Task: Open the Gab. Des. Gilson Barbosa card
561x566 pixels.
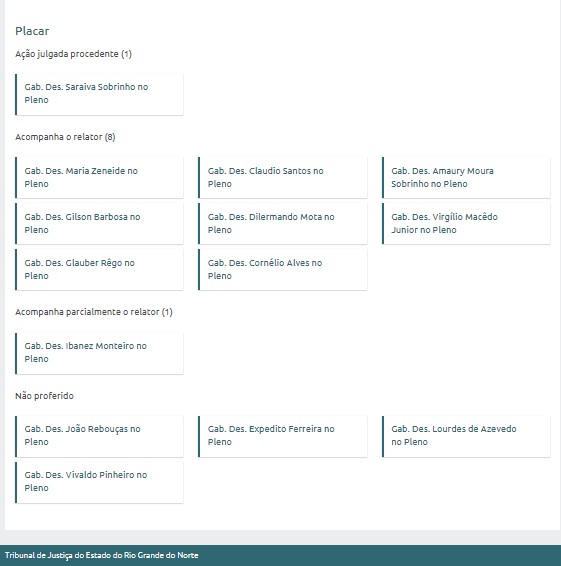Action: pos(99,223)
